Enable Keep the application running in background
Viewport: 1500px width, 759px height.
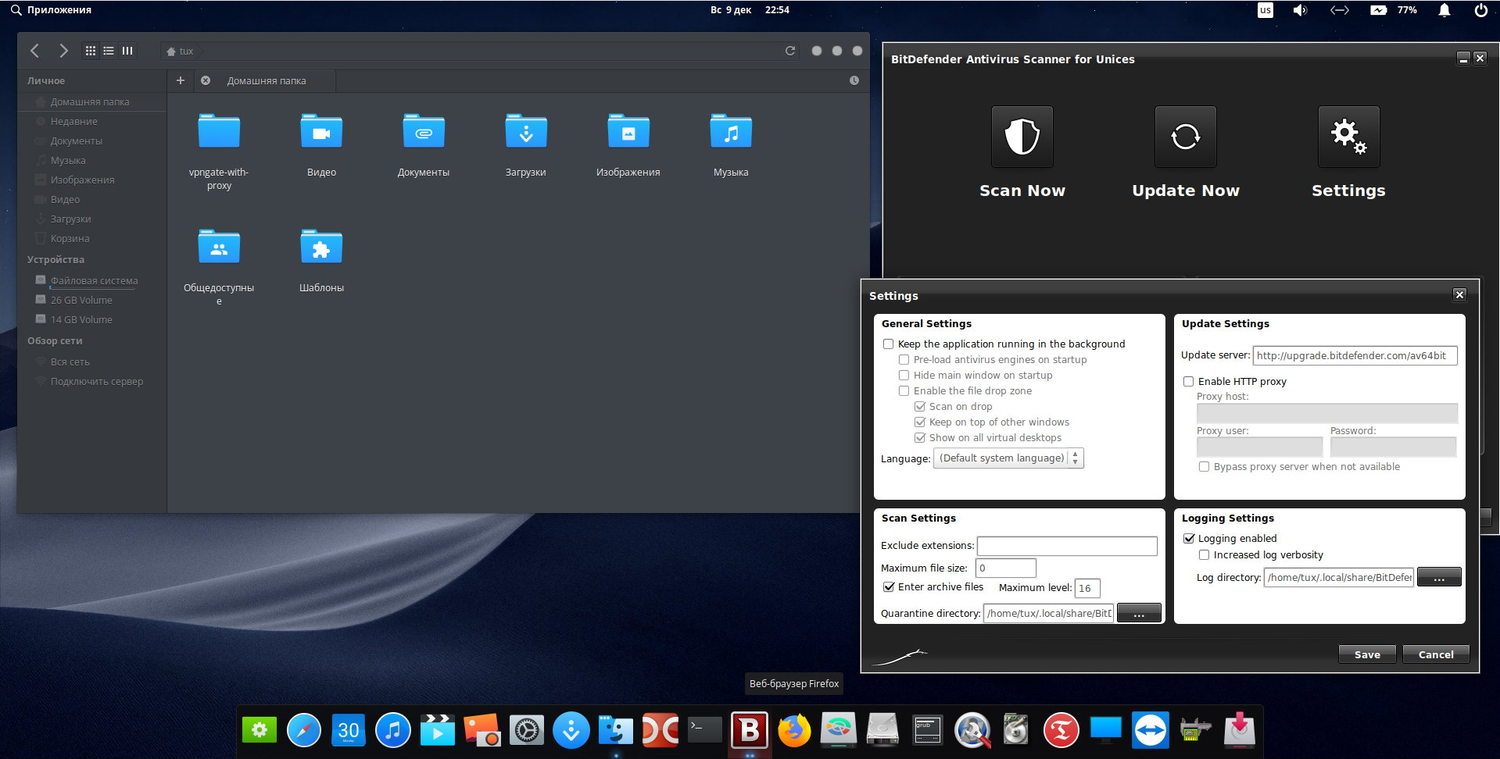(x=888, y=344)
